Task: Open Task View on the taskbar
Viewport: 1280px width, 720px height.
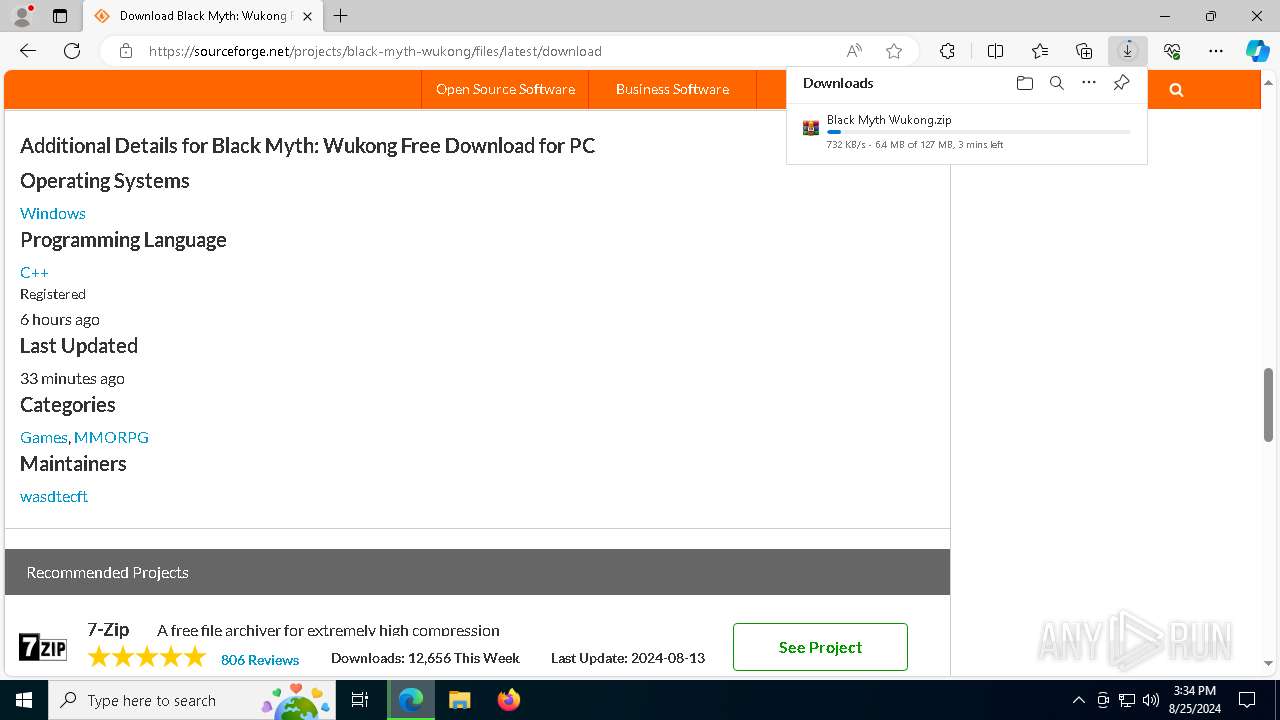Action: tap(360, 700)
